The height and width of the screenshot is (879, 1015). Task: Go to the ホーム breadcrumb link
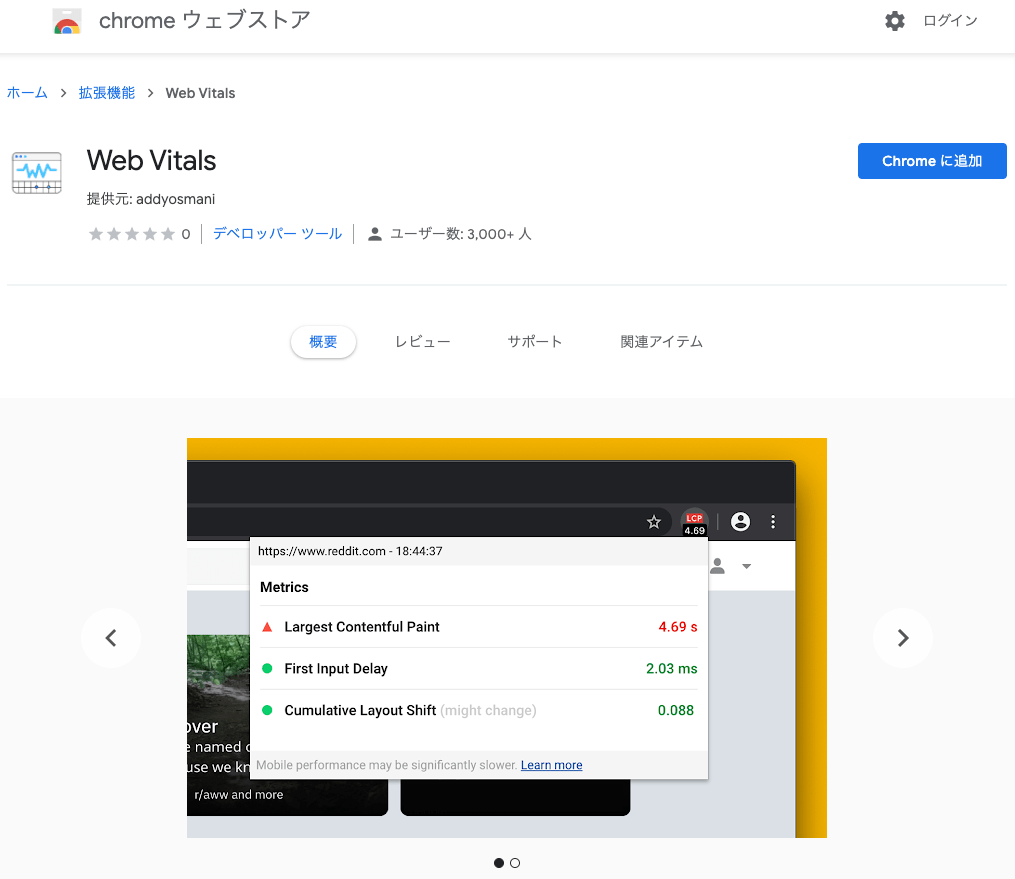point(27,93)
